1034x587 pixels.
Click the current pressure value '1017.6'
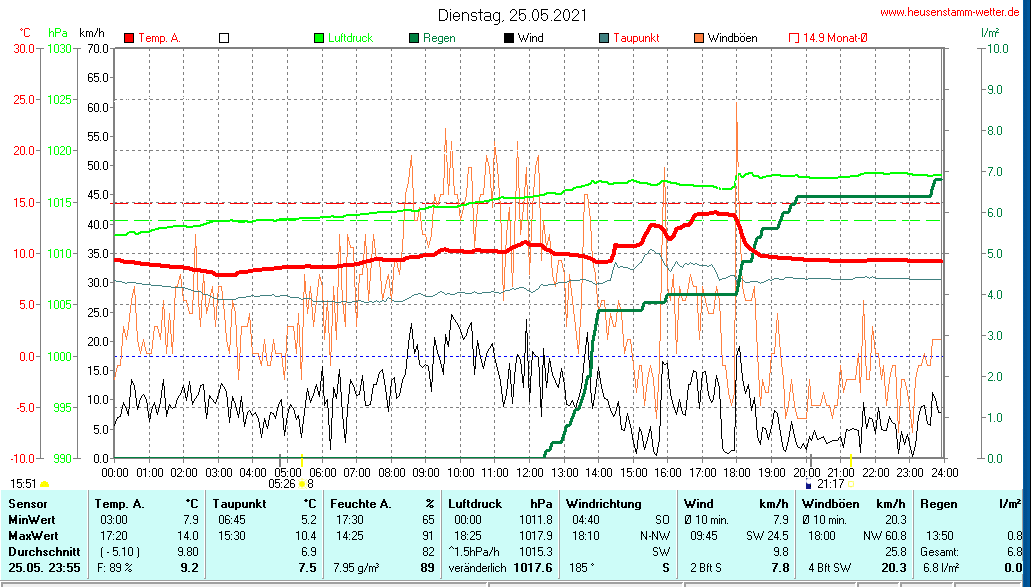[x=533, y=567]
